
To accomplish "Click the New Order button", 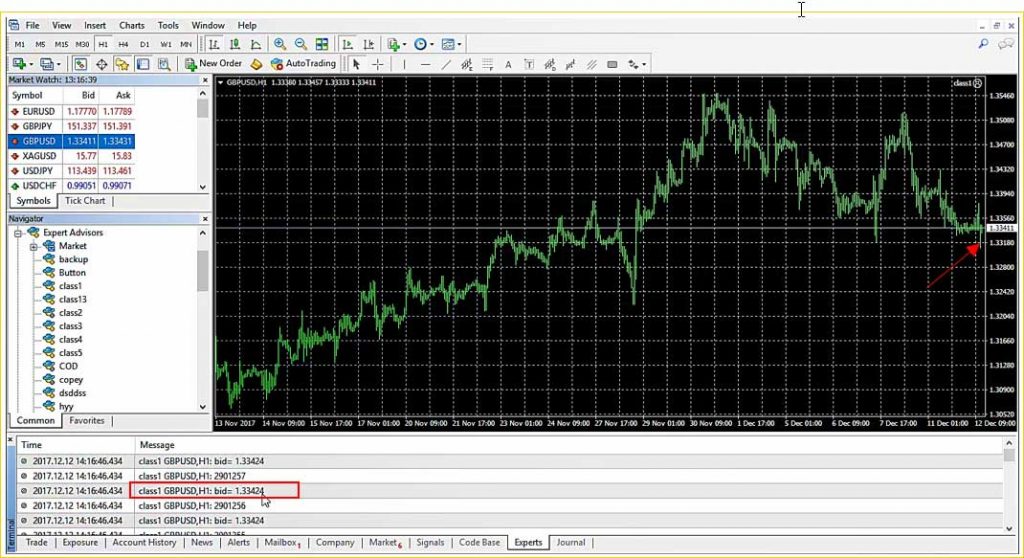I will [x=214, y=63].
